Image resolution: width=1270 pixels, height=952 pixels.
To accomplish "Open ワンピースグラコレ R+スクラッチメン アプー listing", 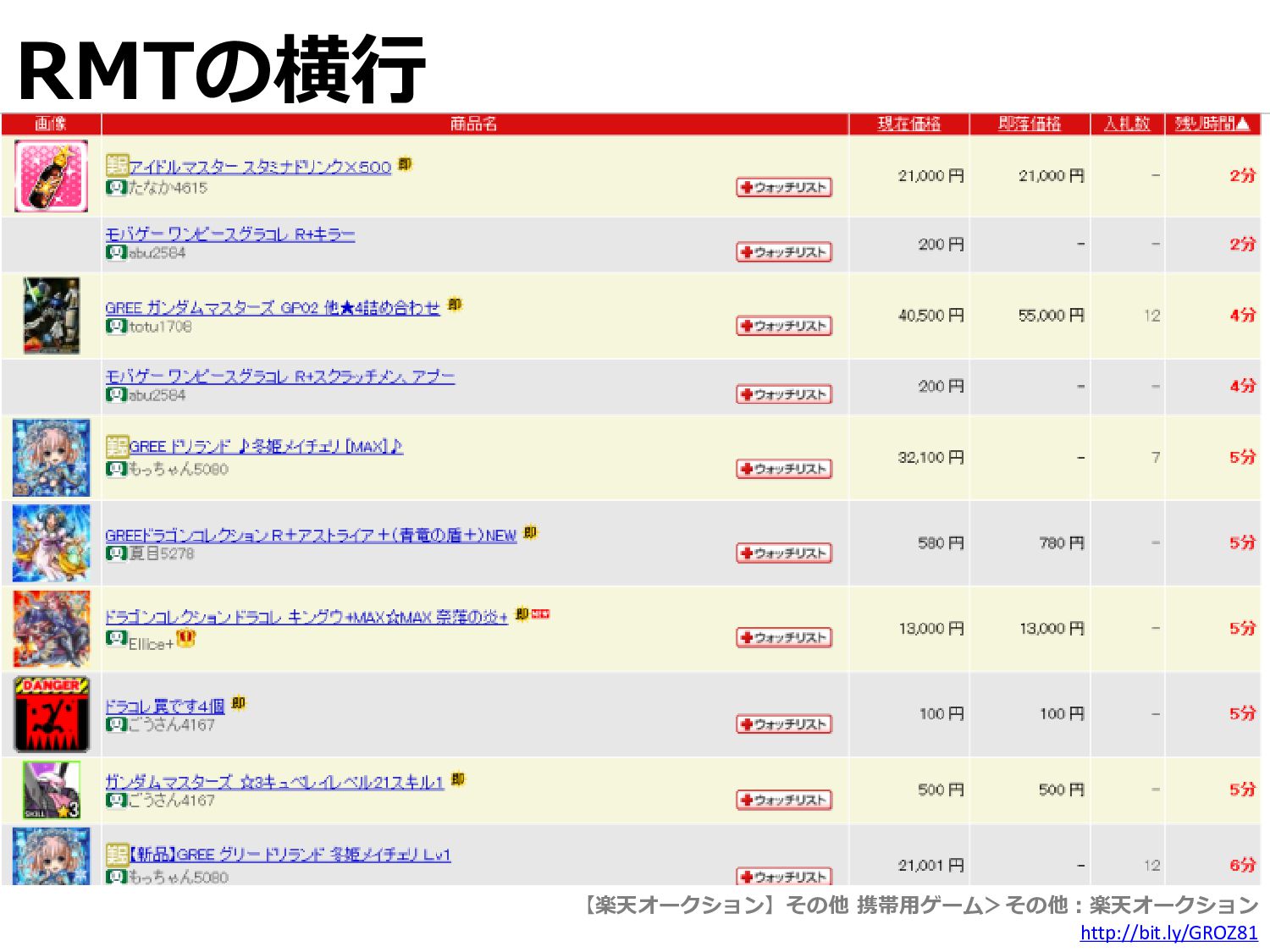I will [x=279, y=376].
